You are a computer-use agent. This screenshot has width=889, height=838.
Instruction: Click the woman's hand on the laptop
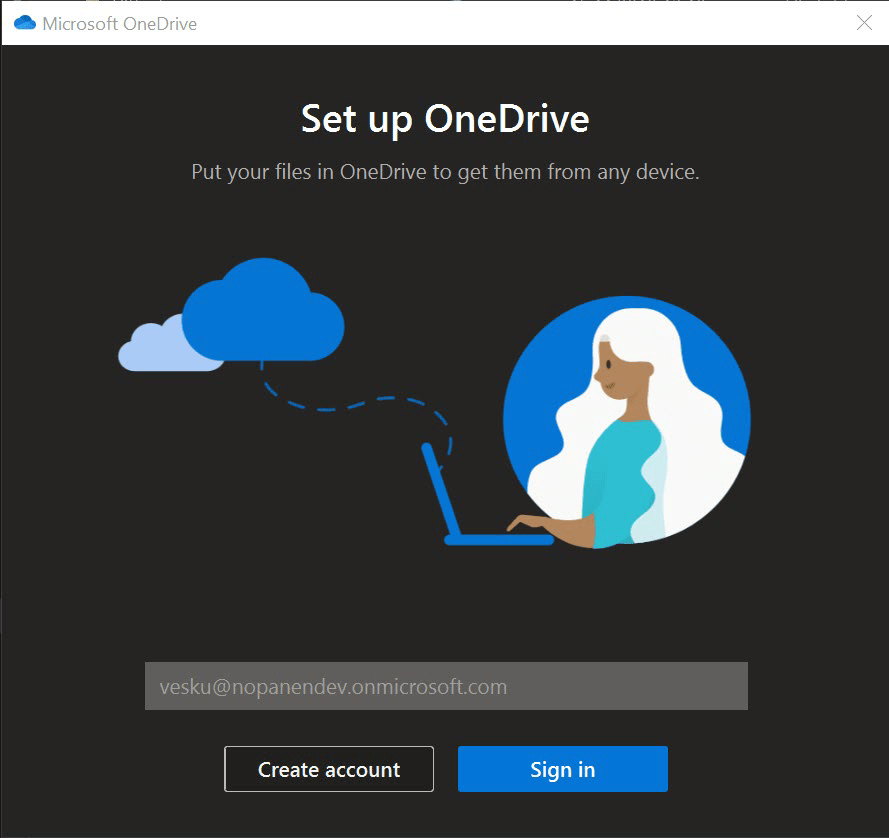[528, 522]
